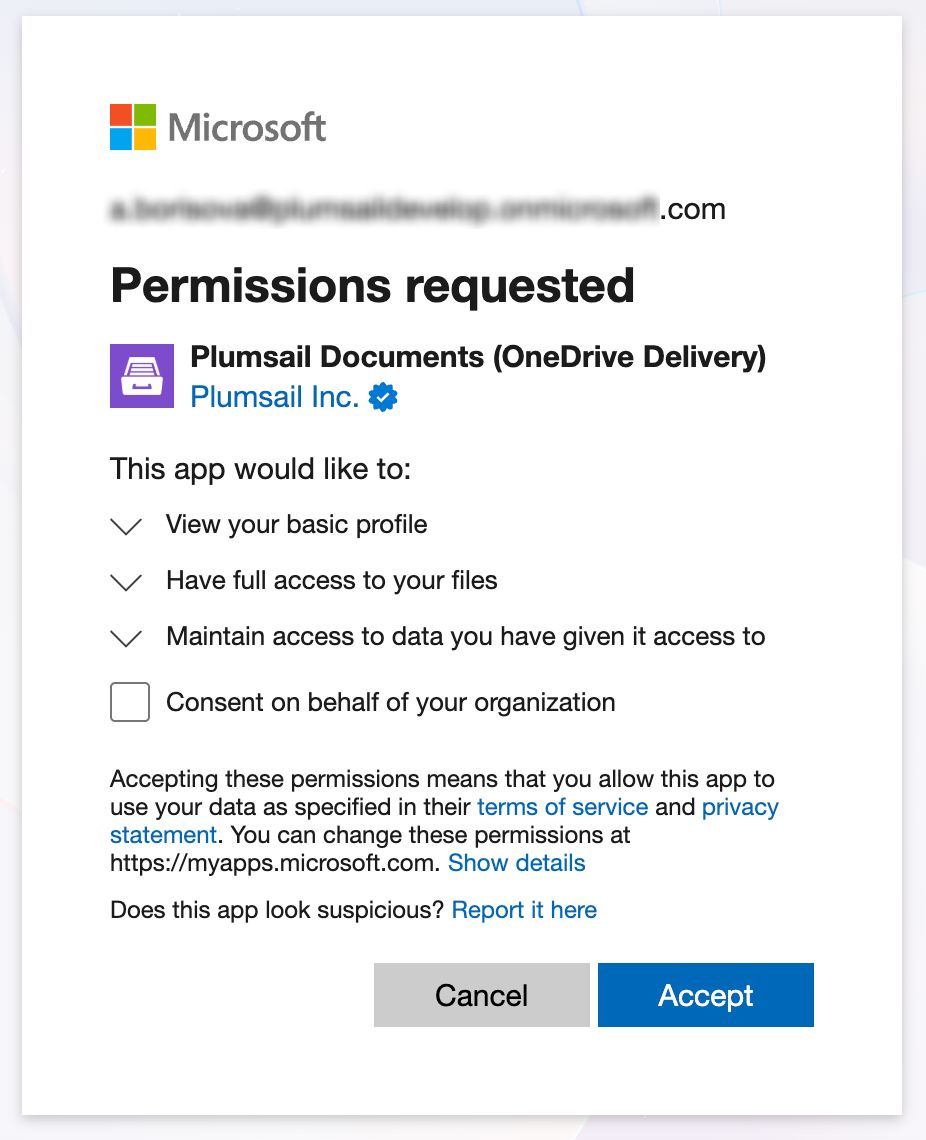The image size is (926, 1140).
Task: Select the Permissions requested heading
Action: click(x=372, y=285)
